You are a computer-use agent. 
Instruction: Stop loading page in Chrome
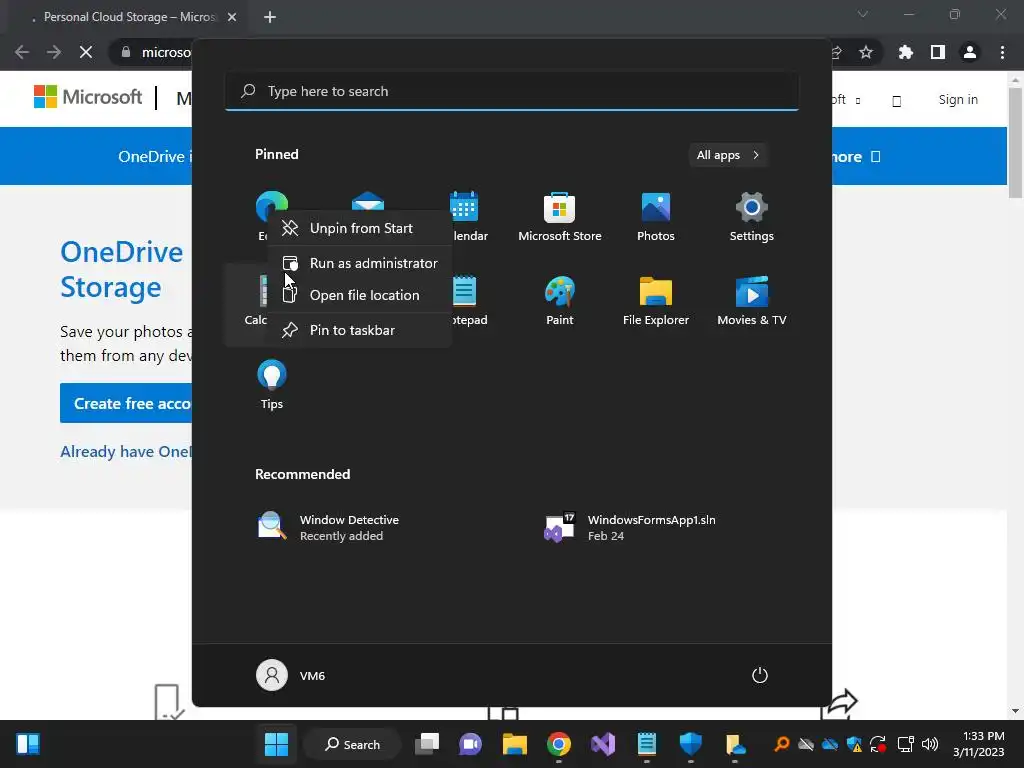(x=86, y=52)
